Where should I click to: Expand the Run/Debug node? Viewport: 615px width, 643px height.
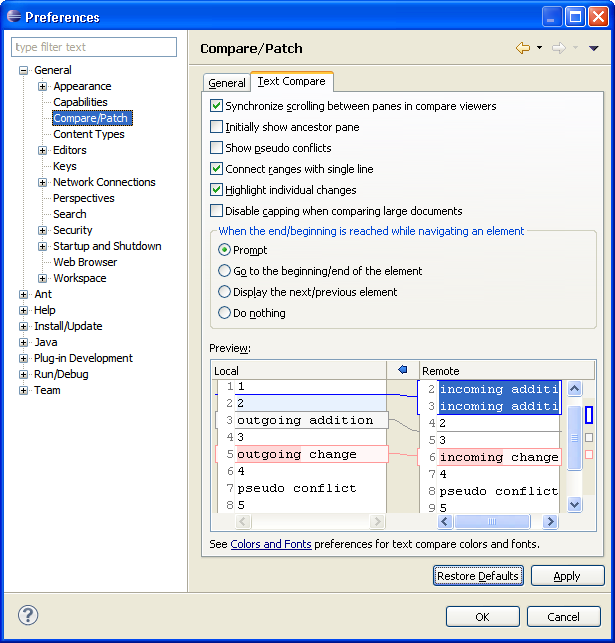click(23, 374)
